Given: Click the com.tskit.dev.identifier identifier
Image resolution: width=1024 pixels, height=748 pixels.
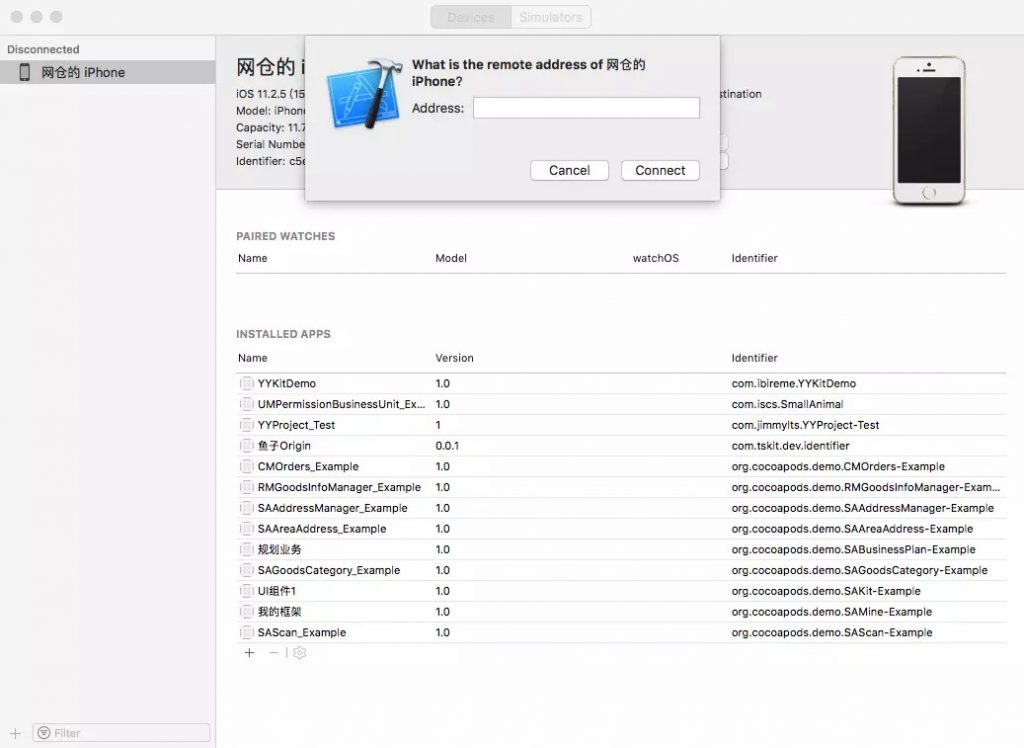Looking at the screenshot, I should 790,446.
